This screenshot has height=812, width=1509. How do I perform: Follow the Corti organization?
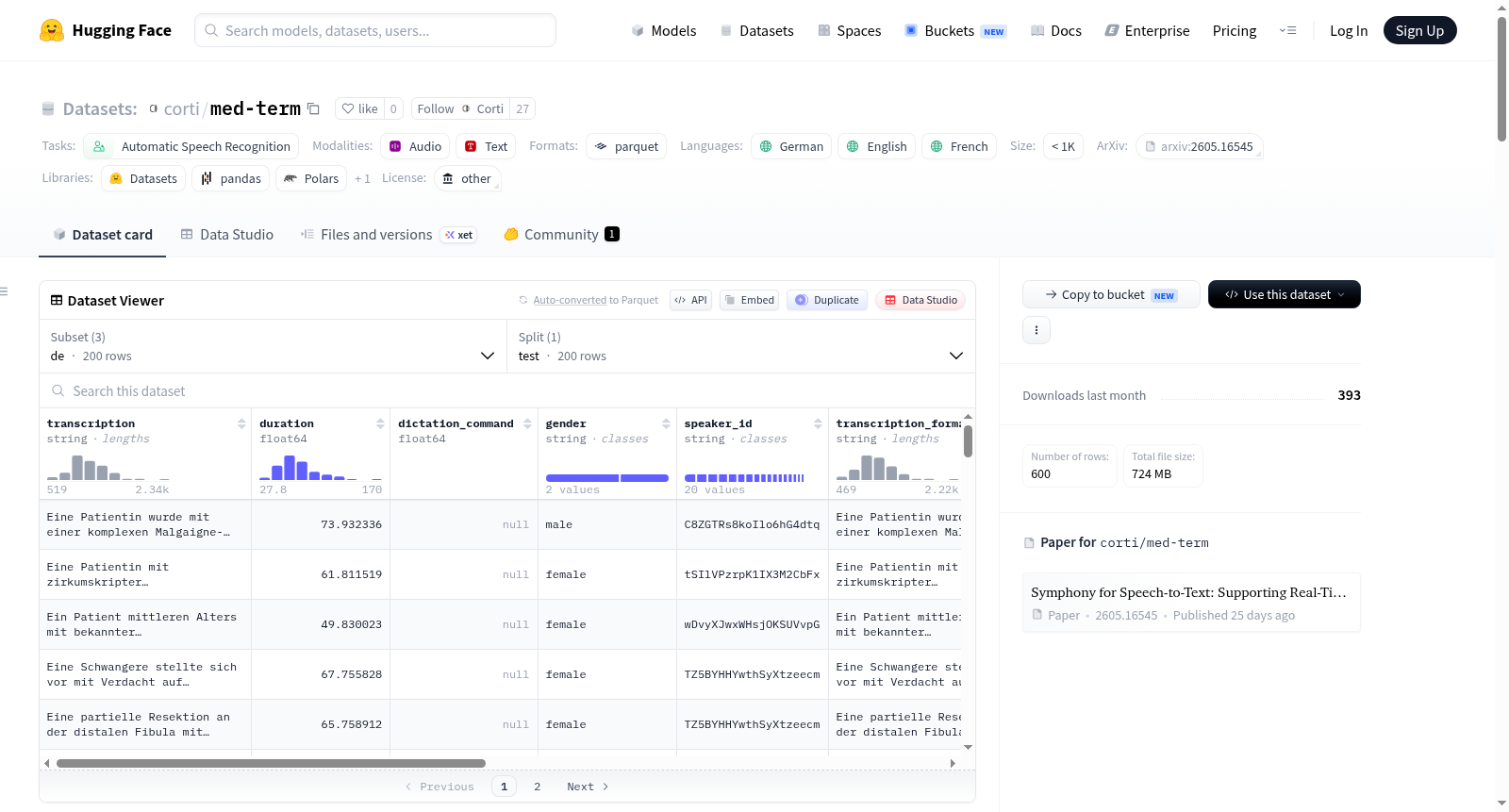(x=461, y=109)
